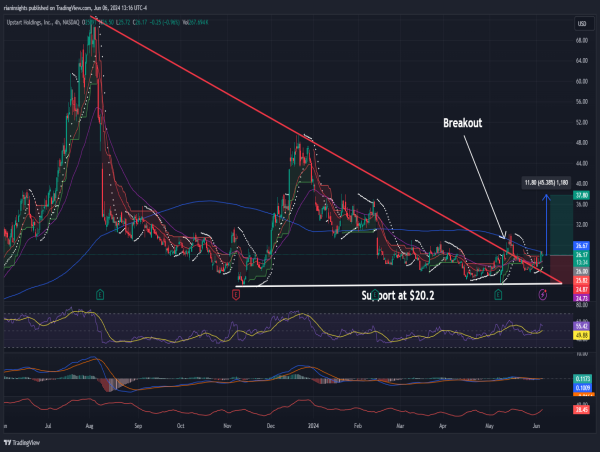Click the red 25.82 price label
The width and height of the screenshot is (600, 452).
582,281
